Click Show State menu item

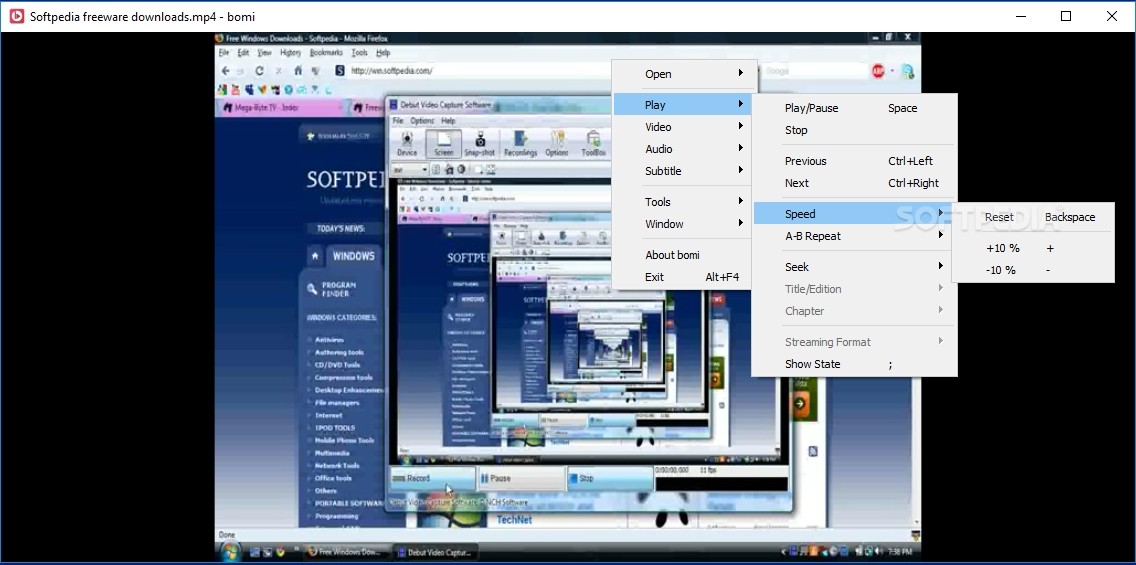point(854,364)
